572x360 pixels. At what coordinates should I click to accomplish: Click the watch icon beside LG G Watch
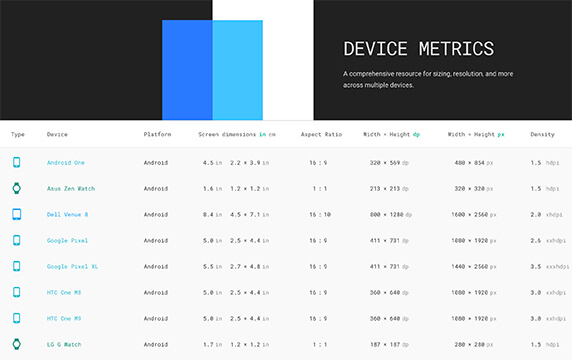click(16, 344)
